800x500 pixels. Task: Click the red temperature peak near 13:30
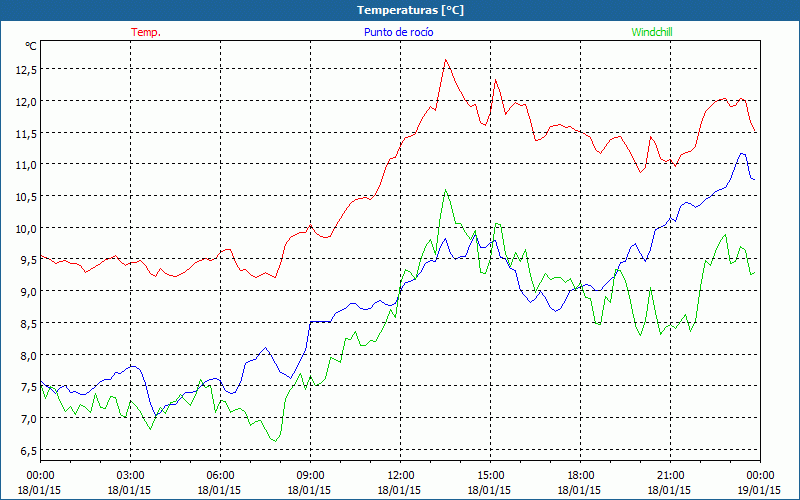[446, 60]
